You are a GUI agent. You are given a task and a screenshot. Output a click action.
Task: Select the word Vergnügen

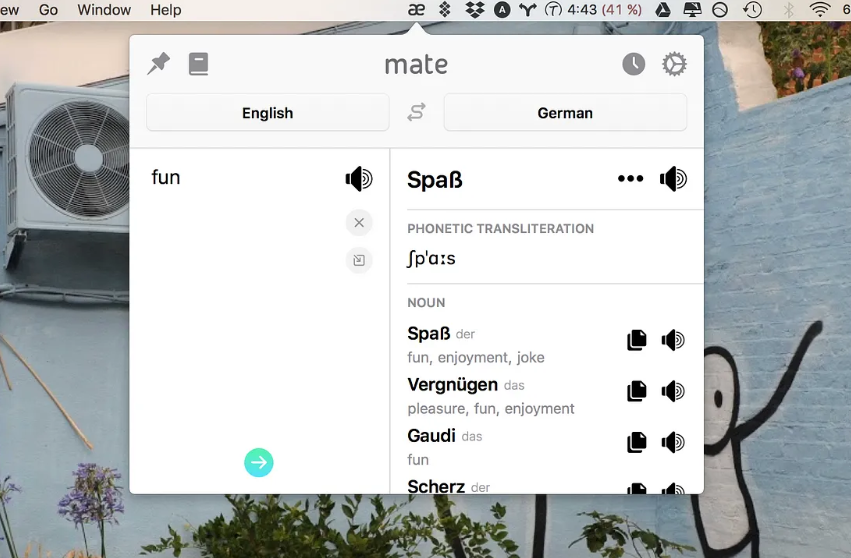coord(453,384)
